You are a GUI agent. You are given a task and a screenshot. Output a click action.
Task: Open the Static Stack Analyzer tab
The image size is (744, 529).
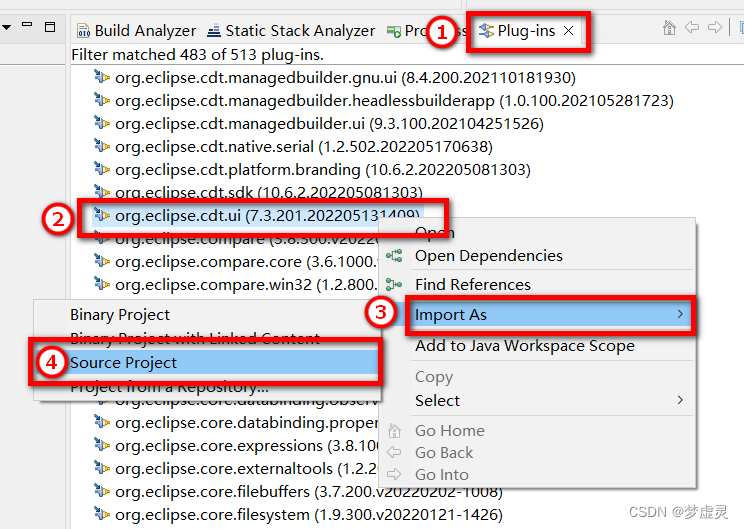tap(291, 31)
